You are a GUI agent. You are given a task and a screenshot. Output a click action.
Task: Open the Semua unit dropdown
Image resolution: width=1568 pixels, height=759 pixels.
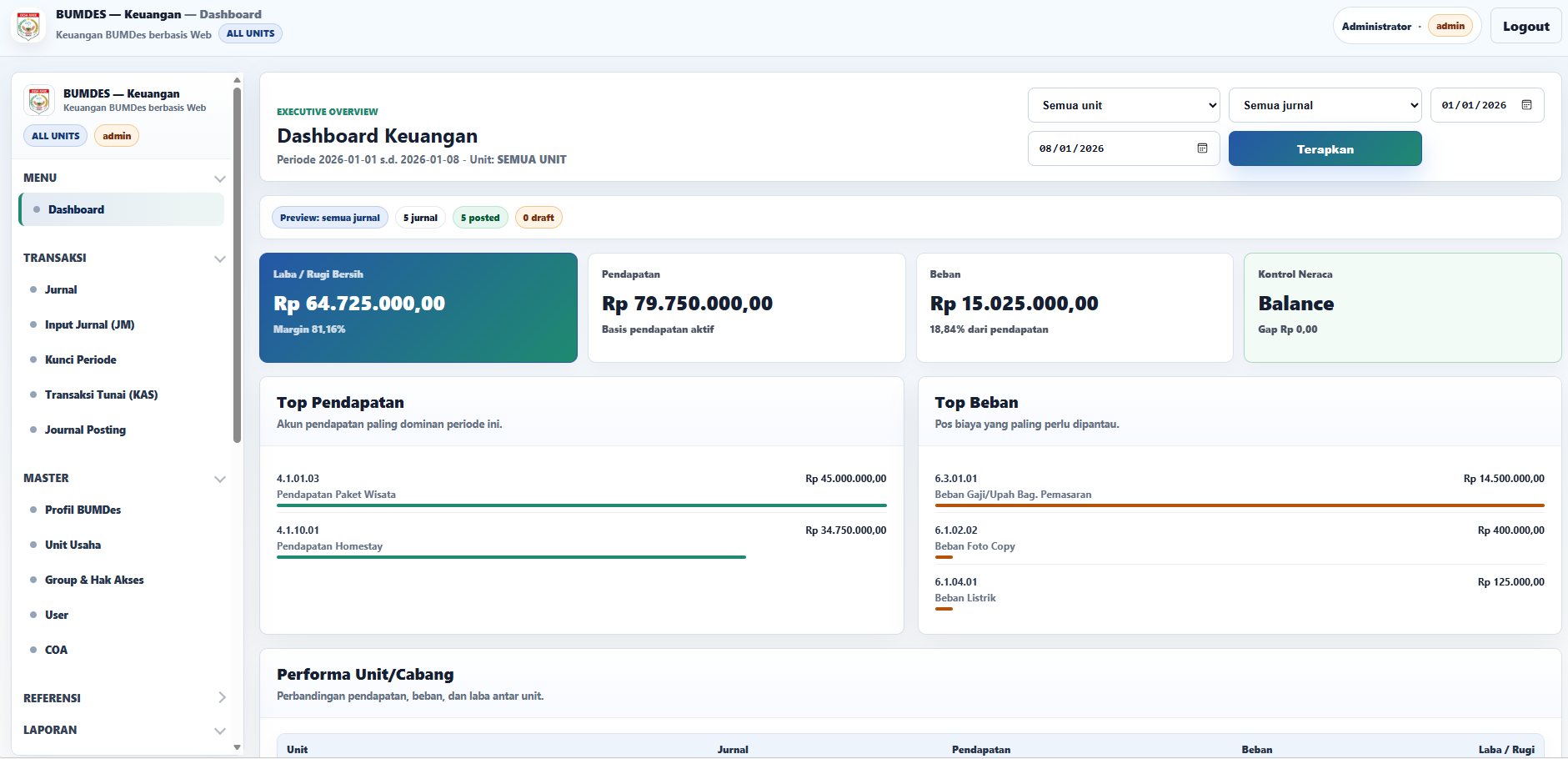[x=1124, y=105]
